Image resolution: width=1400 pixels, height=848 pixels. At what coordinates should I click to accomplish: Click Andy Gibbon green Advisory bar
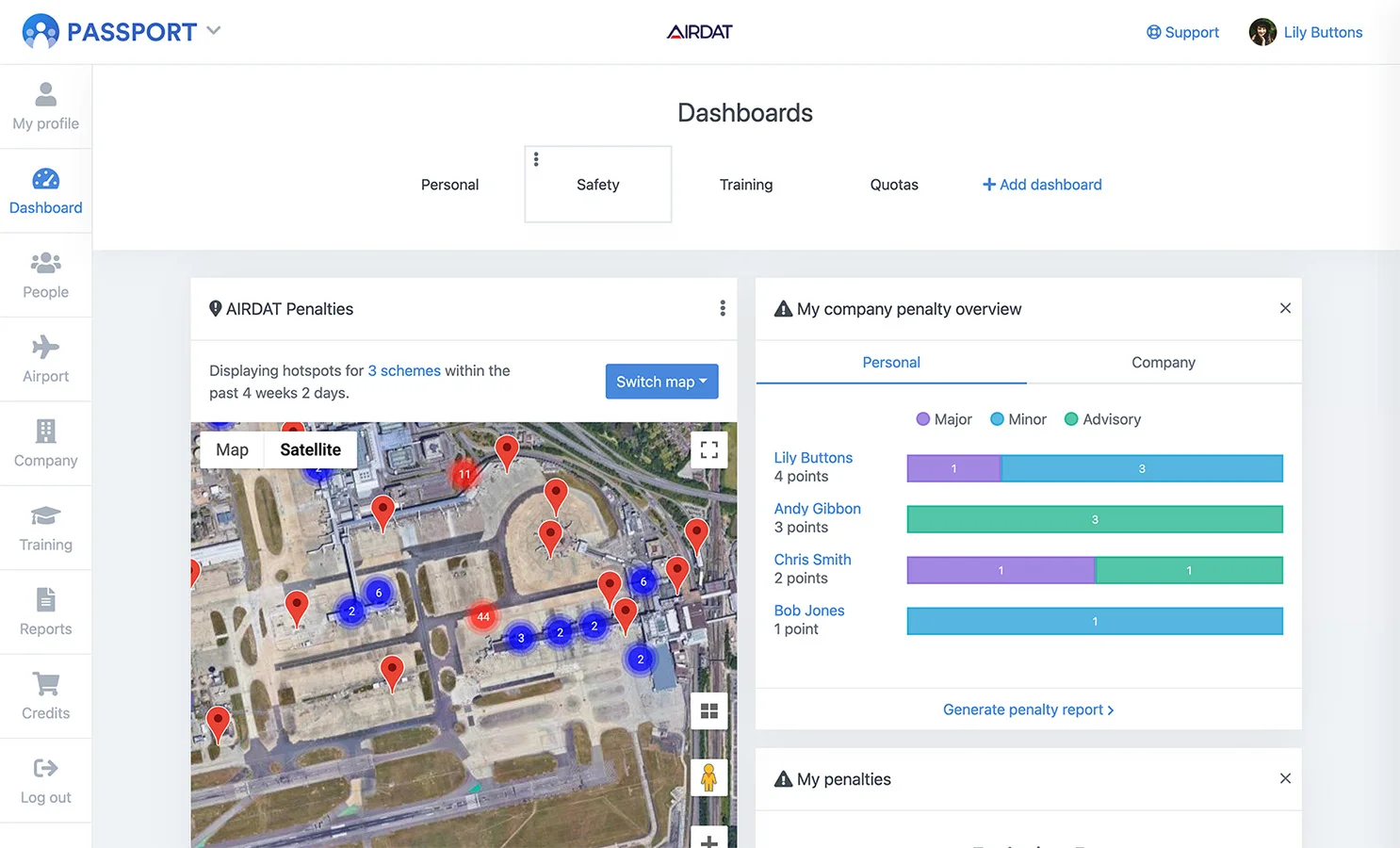(1095, 519)
